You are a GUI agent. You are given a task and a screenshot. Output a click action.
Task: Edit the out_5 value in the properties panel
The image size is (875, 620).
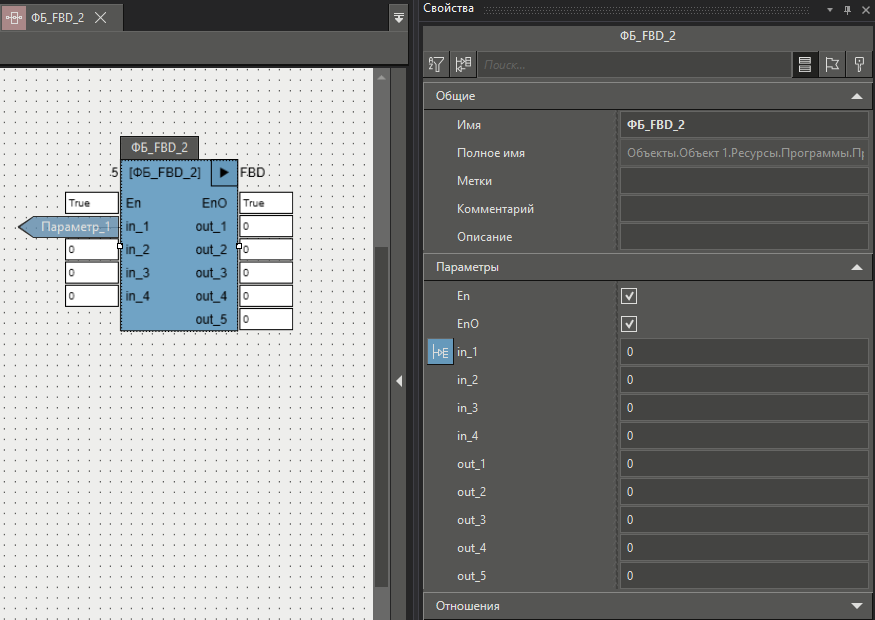coord(744,575)
